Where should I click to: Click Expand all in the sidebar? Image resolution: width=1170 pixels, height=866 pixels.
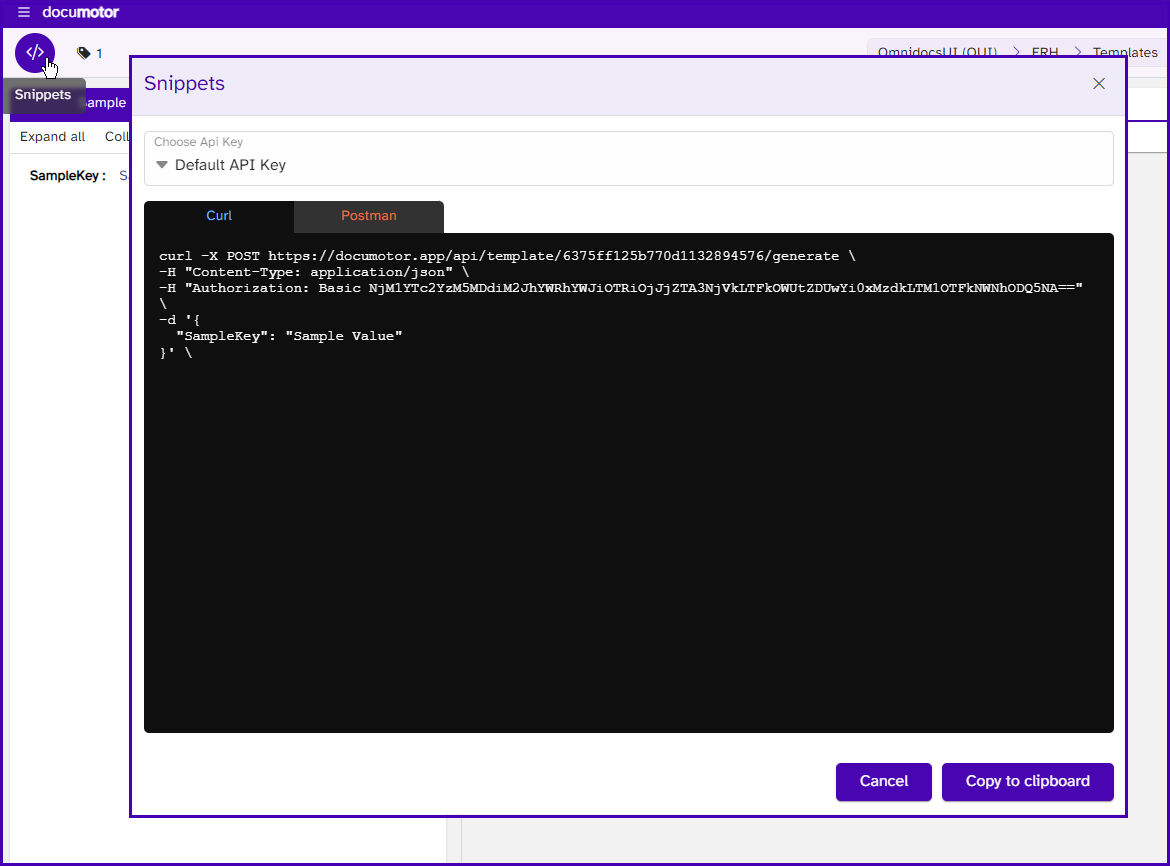pyautogui.click(x=52, y=136)
